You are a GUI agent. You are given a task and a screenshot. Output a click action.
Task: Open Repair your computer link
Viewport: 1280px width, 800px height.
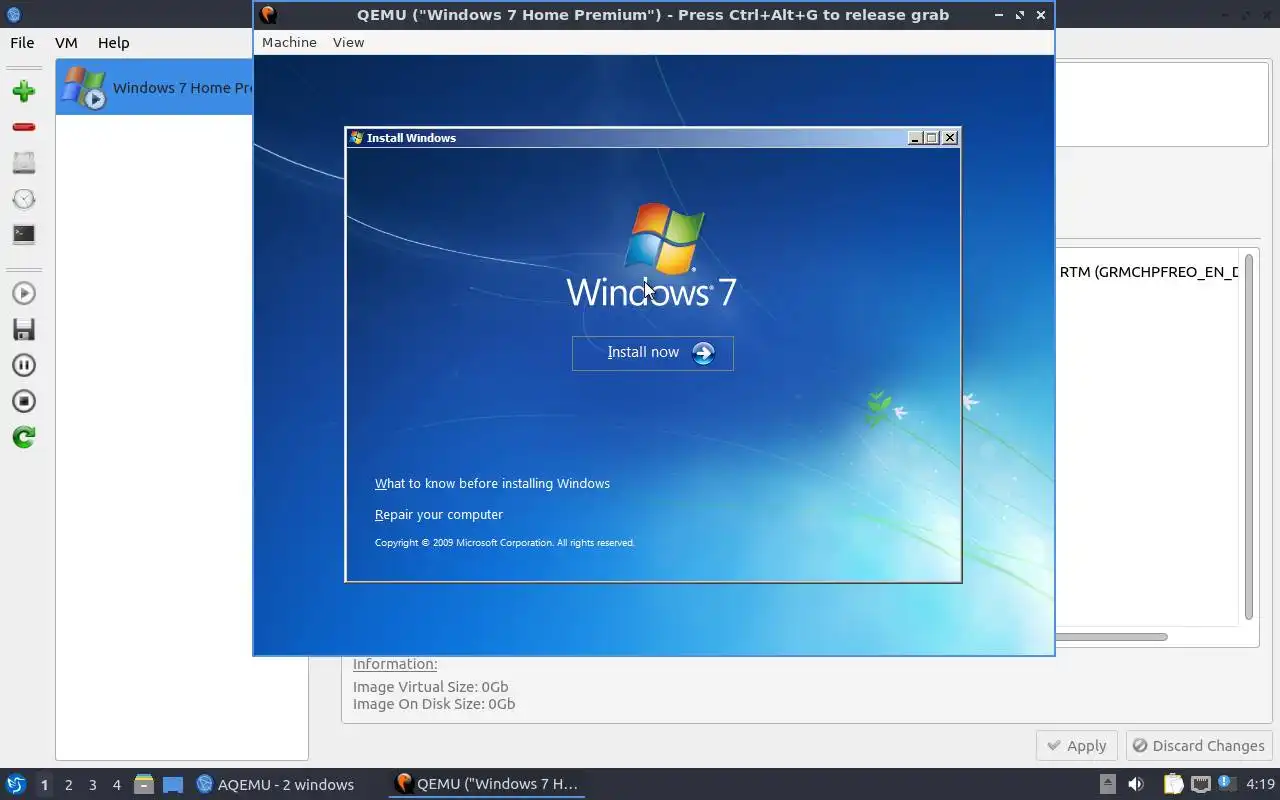439,514
